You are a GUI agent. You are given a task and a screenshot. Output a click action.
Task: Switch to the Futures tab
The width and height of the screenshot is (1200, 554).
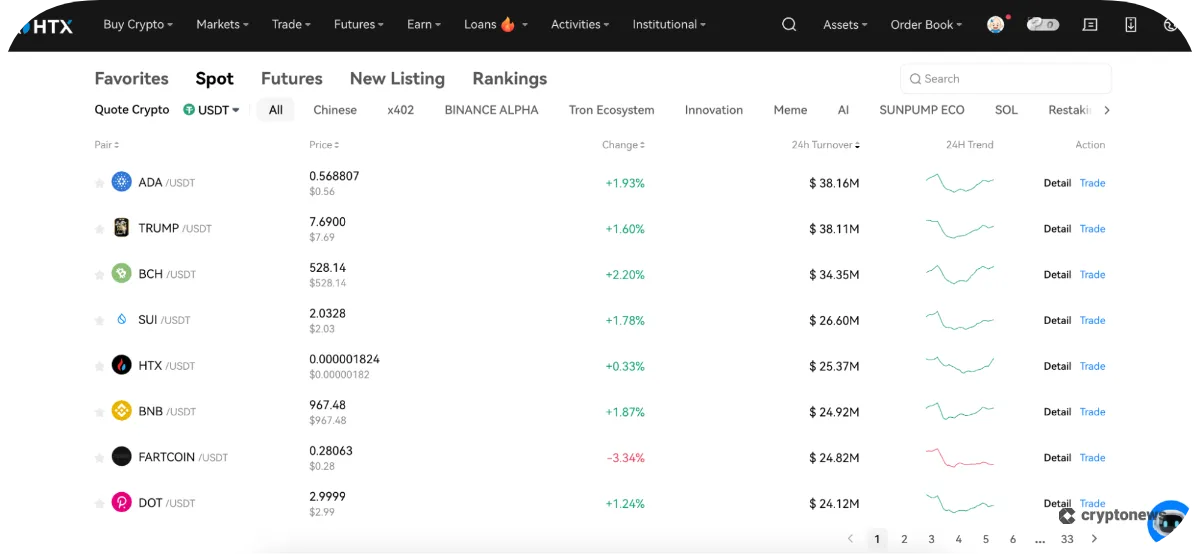pyautogui.click(x=291, y=78)
